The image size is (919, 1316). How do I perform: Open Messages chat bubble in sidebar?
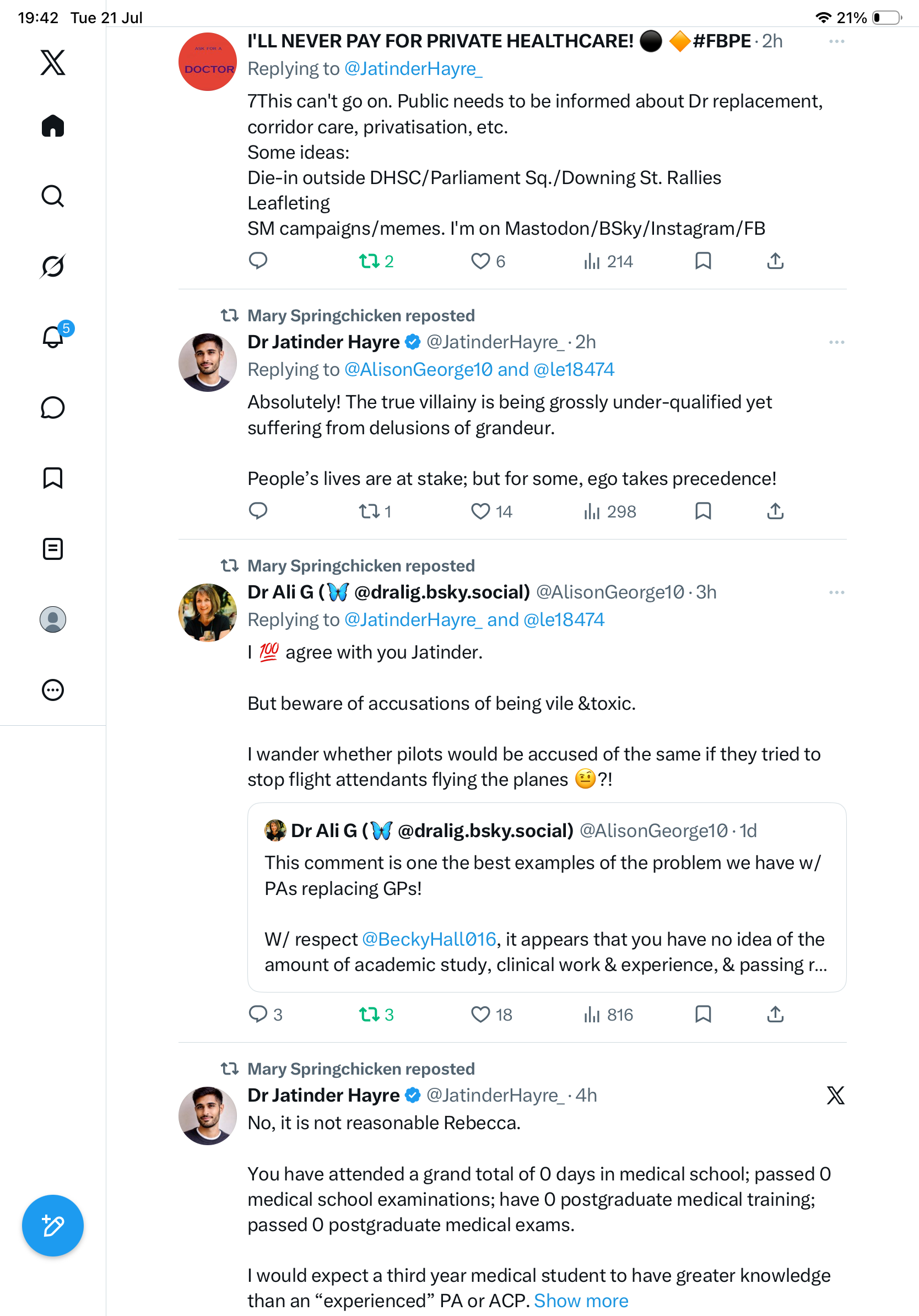[53, 407]
